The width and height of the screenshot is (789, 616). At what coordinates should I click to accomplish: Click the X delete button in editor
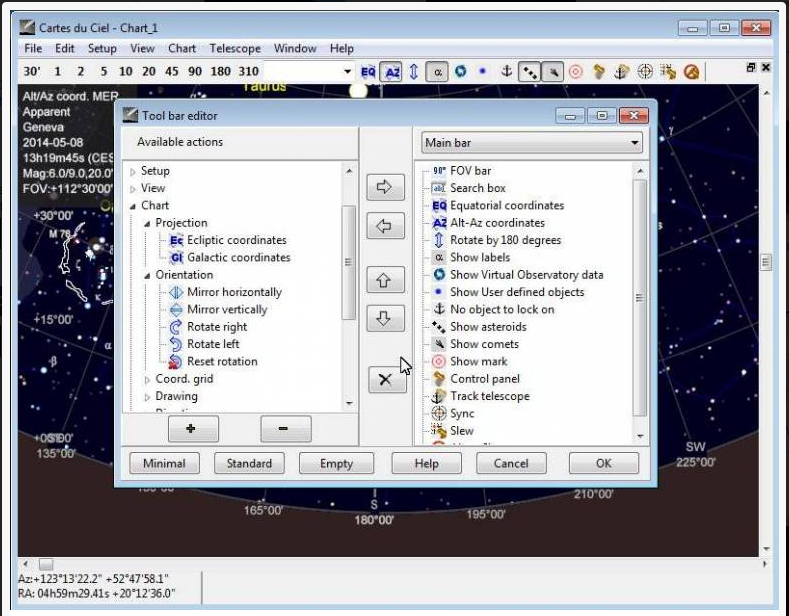tap(386, 380)
